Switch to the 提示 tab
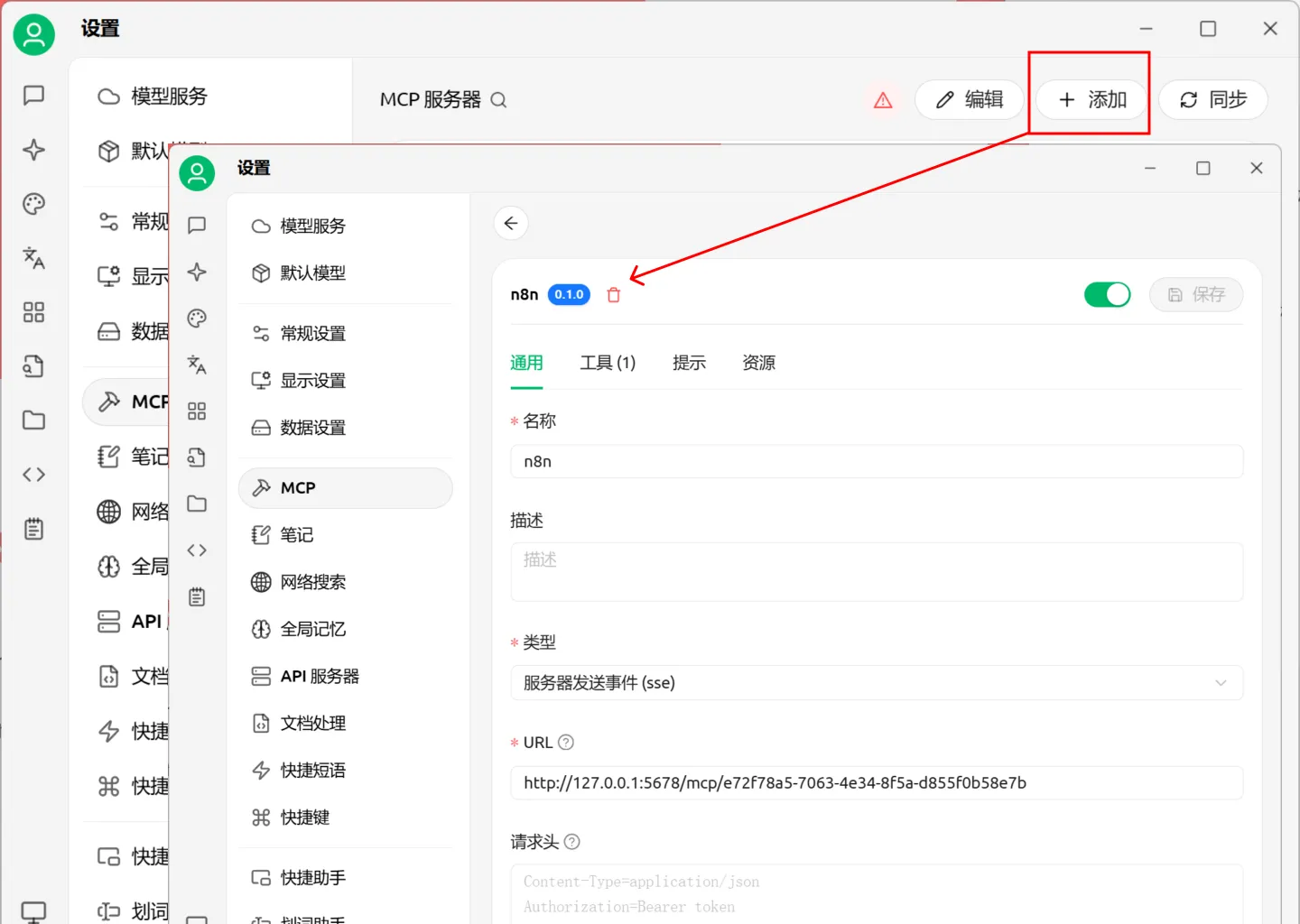The height and width of the screenshot is (924, 1300). pyautogui.click(x=689, y=363)
